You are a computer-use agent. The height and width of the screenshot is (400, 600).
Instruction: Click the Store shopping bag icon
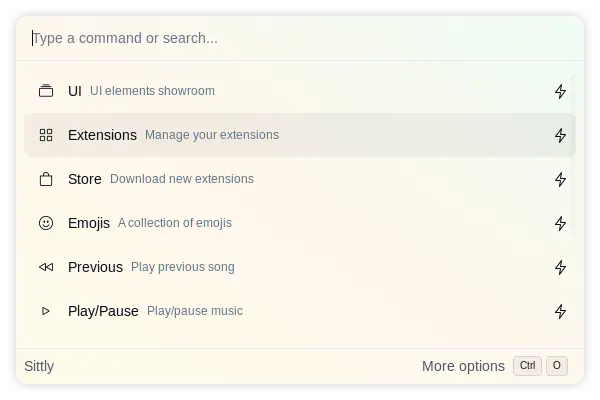coord(46,179)
